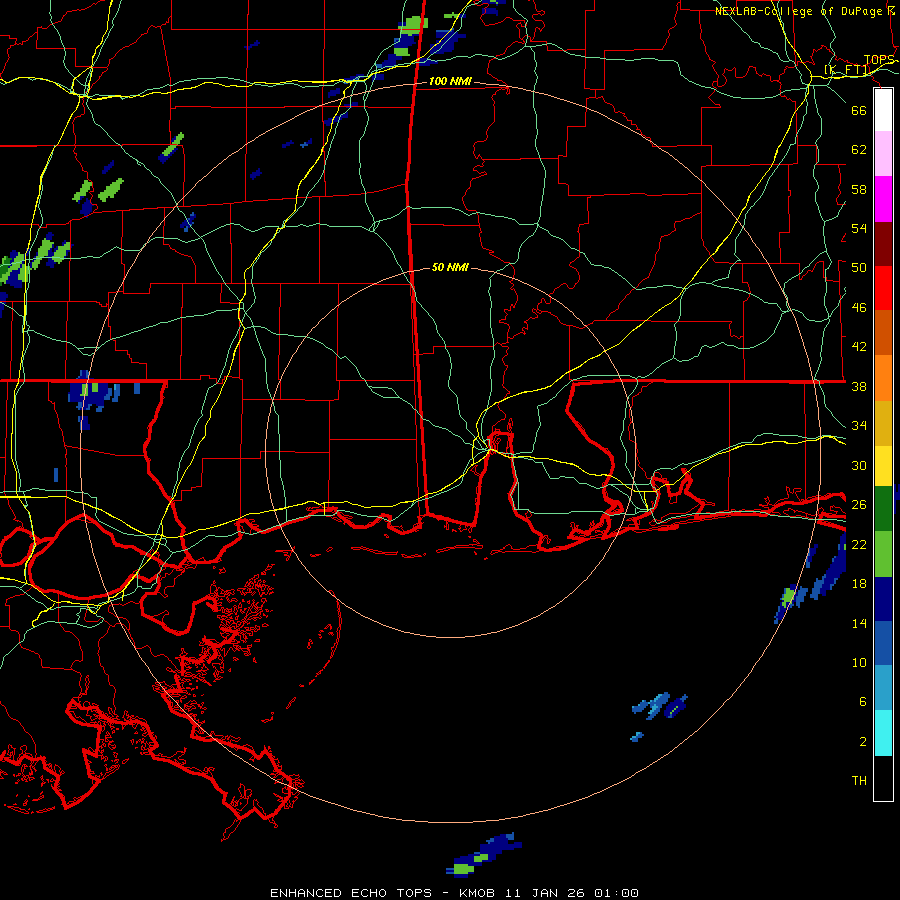Pick the dark orange legend swatch
Screen dimensions: 900x900
pyautogui.click(x=883, y=332)
